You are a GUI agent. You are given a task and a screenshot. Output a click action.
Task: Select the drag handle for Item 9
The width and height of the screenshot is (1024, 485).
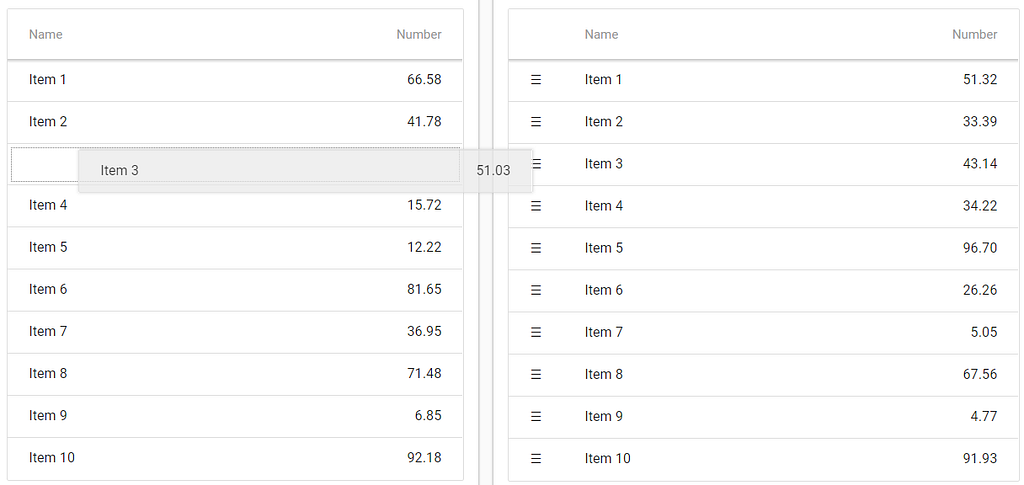pos(536,416)
